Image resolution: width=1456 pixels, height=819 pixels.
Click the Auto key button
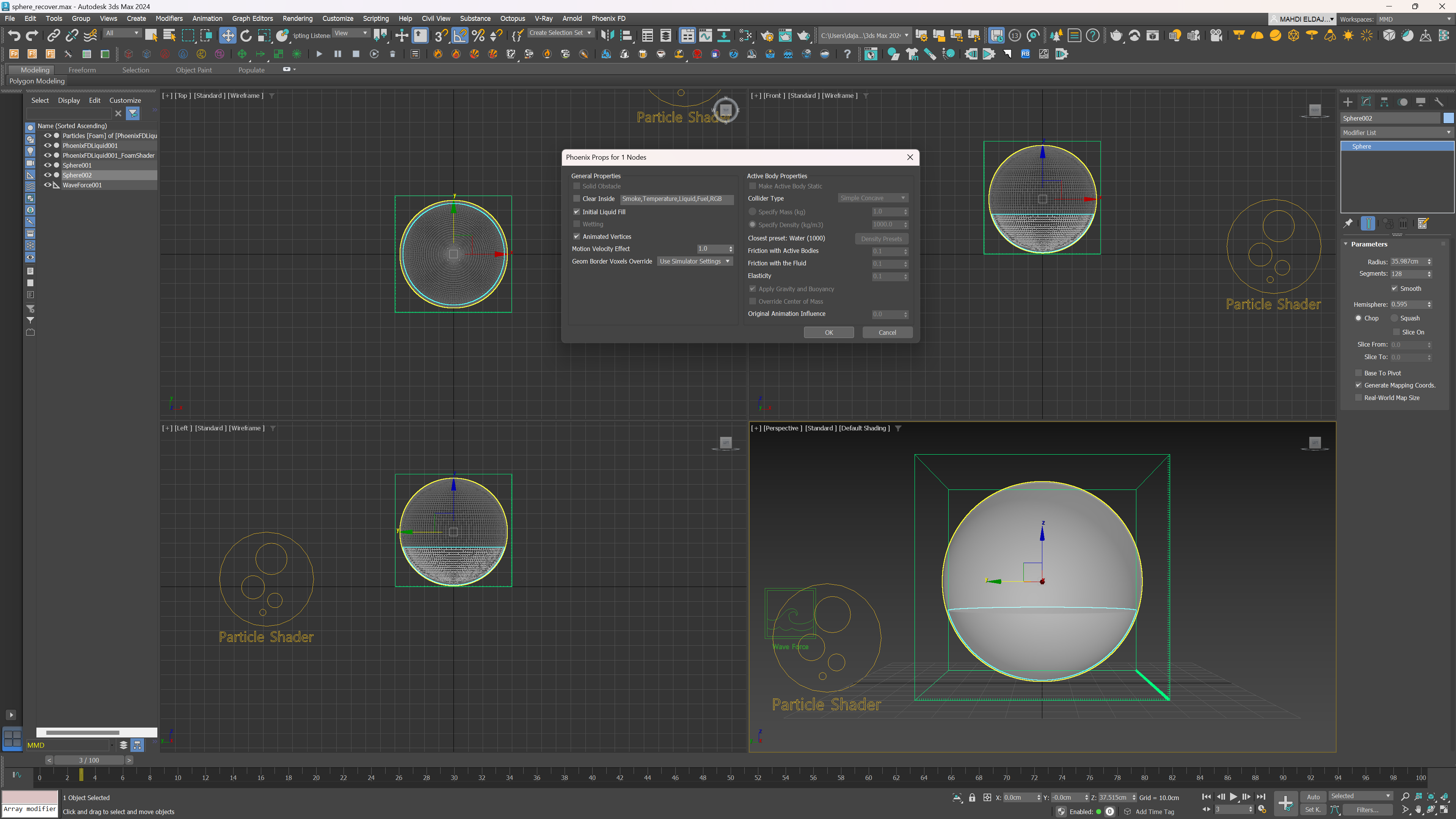pos(1313,797)
